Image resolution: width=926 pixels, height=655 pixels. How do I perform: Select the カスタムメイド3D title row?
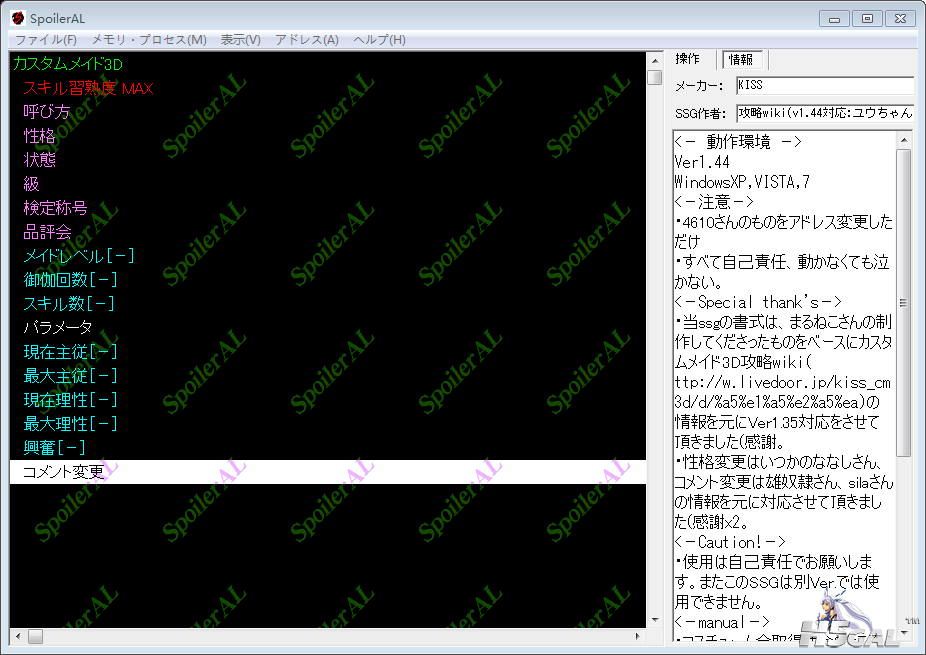pyautogui.click(x=67, y=64)
